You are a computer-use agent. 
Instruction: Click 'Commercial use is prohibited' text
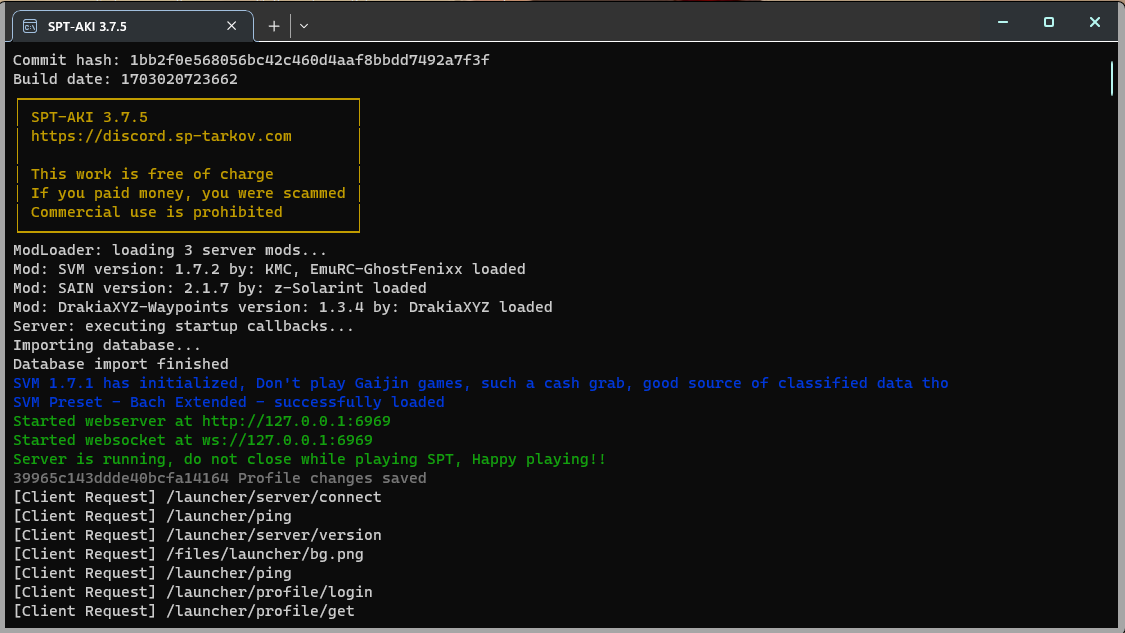pyautogui.click(x=156, y=212)
